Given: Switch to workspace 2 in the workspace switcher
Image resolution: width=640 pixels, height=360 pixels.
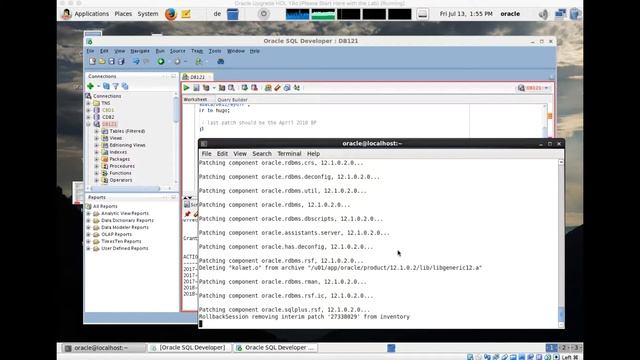Looking at the screenshot, I should point(564,348).
